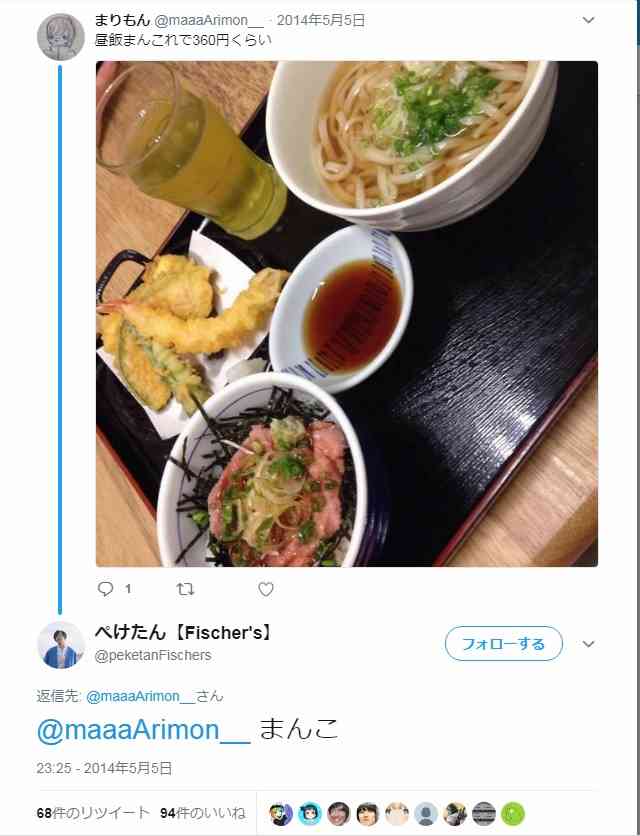Like the tweet with the heart icon

coord(266,589)
